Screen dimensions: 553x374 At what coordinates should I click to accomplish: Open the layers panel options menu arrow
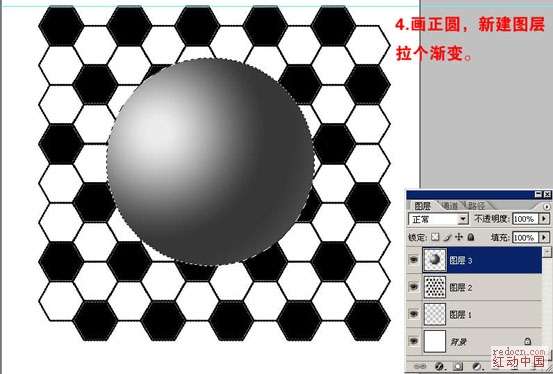coord(547,206)
